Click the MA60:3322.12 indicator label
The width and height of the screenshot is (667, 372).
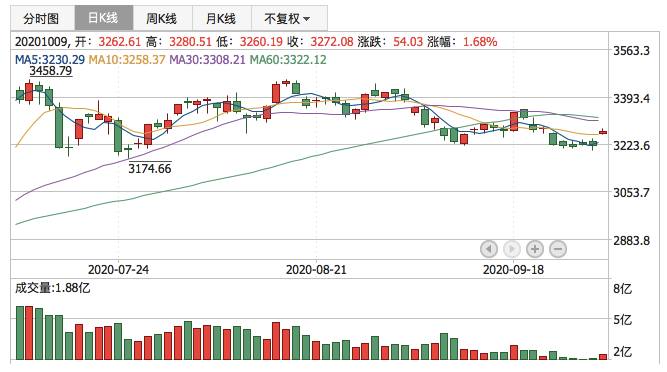click(x=288, y=60)
